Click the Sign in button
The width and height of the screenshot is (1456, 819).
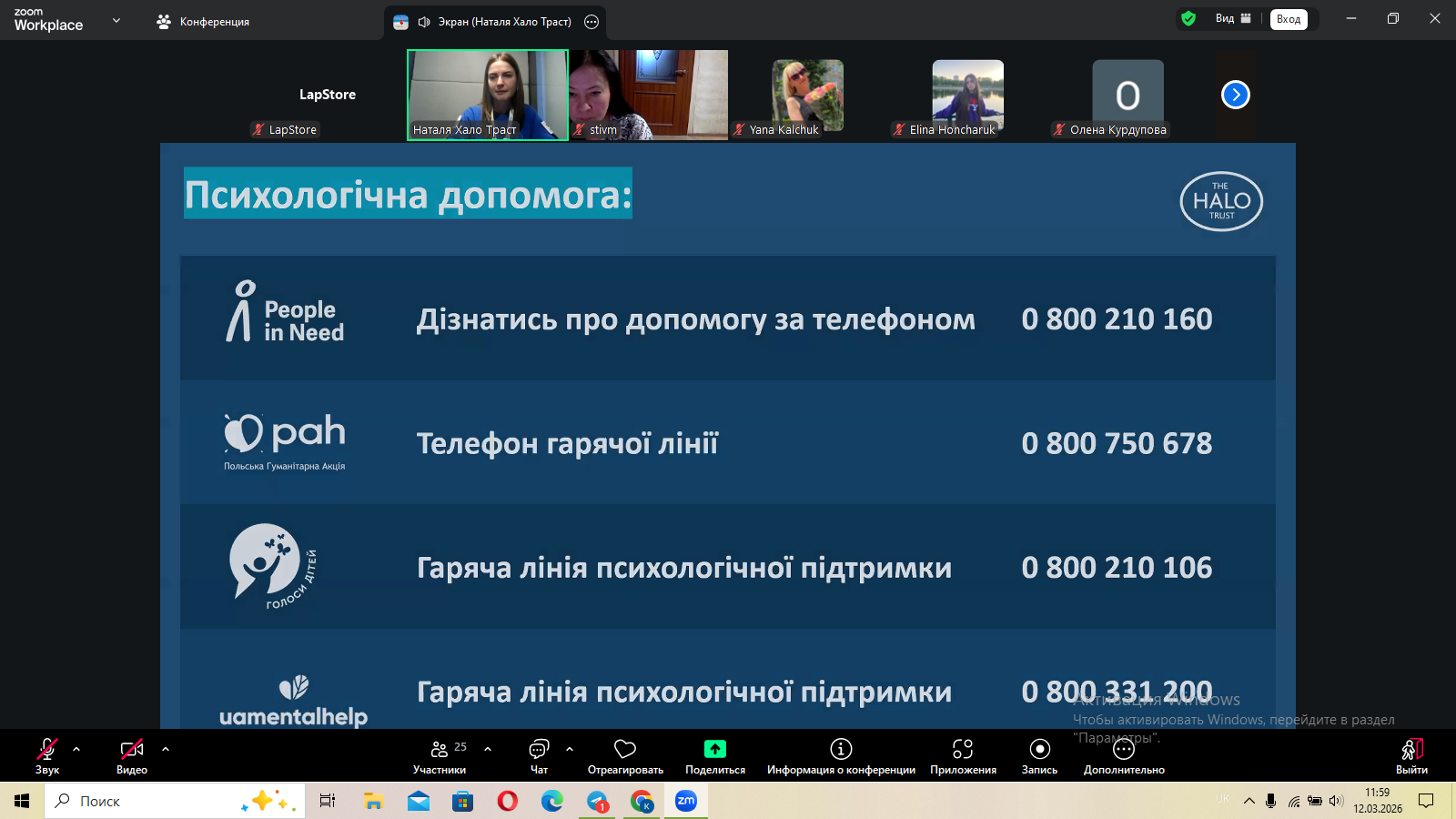pyautogui.click(x=1289, y=19)
